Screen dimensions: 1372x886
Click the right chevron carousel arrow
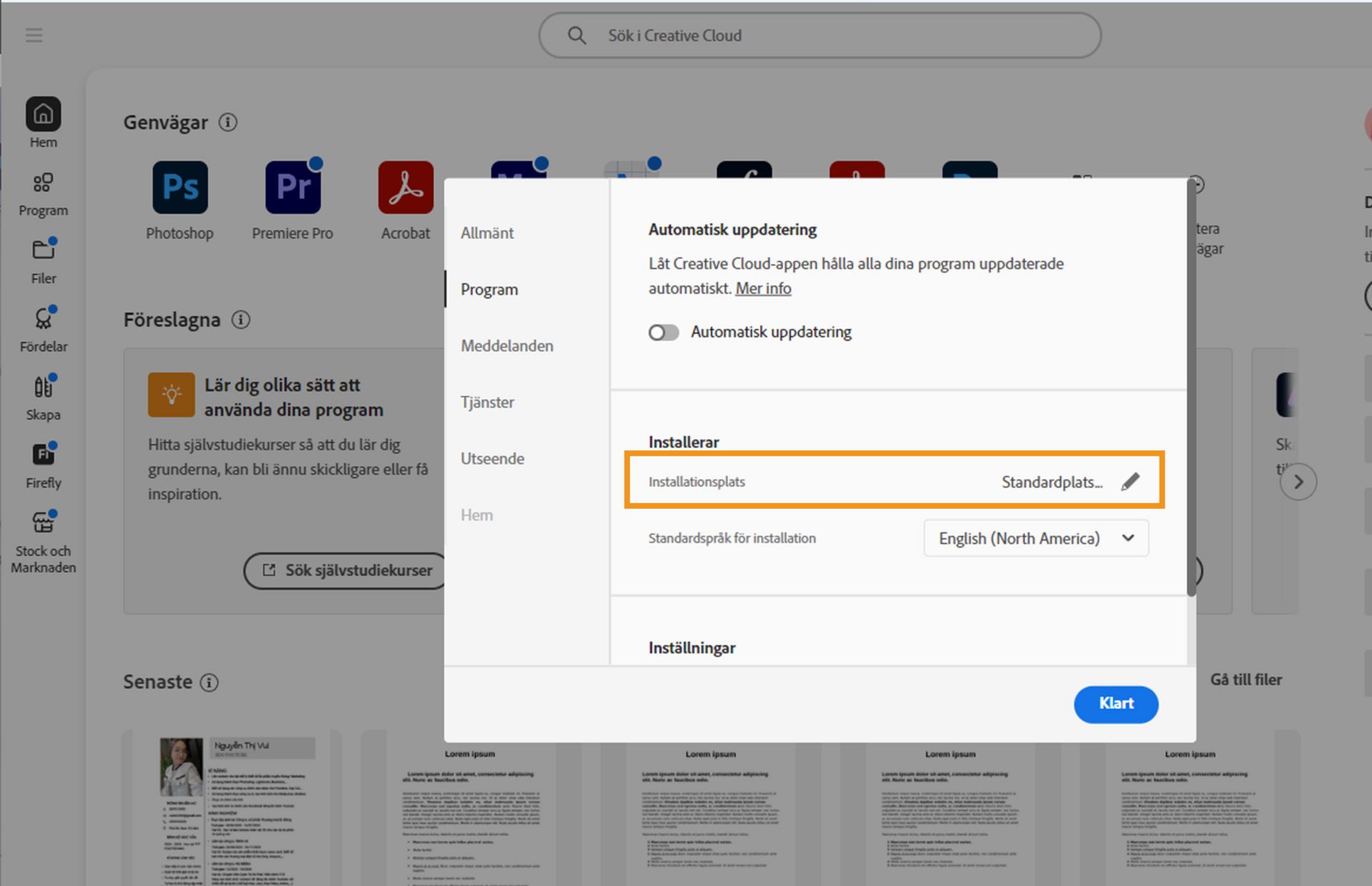1298,482
